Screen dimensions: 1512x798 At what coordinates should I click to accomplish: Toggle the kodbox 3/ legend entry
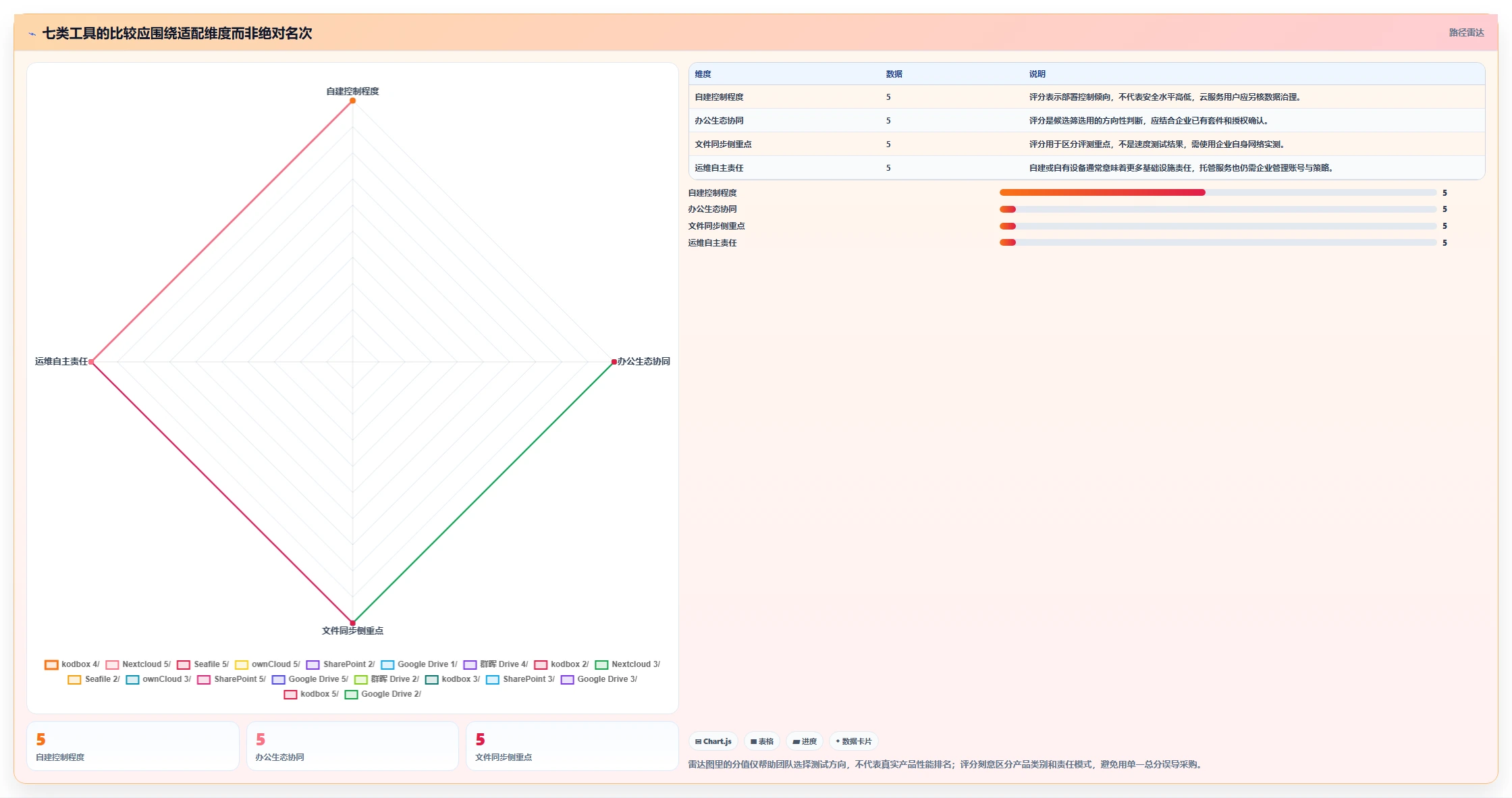(453, 679)
